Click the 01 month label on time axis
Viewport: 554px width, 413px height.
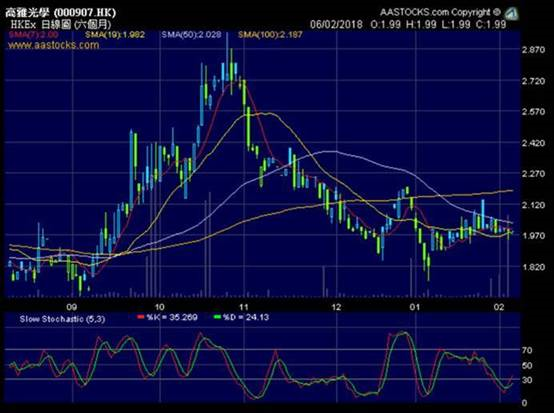415,307
